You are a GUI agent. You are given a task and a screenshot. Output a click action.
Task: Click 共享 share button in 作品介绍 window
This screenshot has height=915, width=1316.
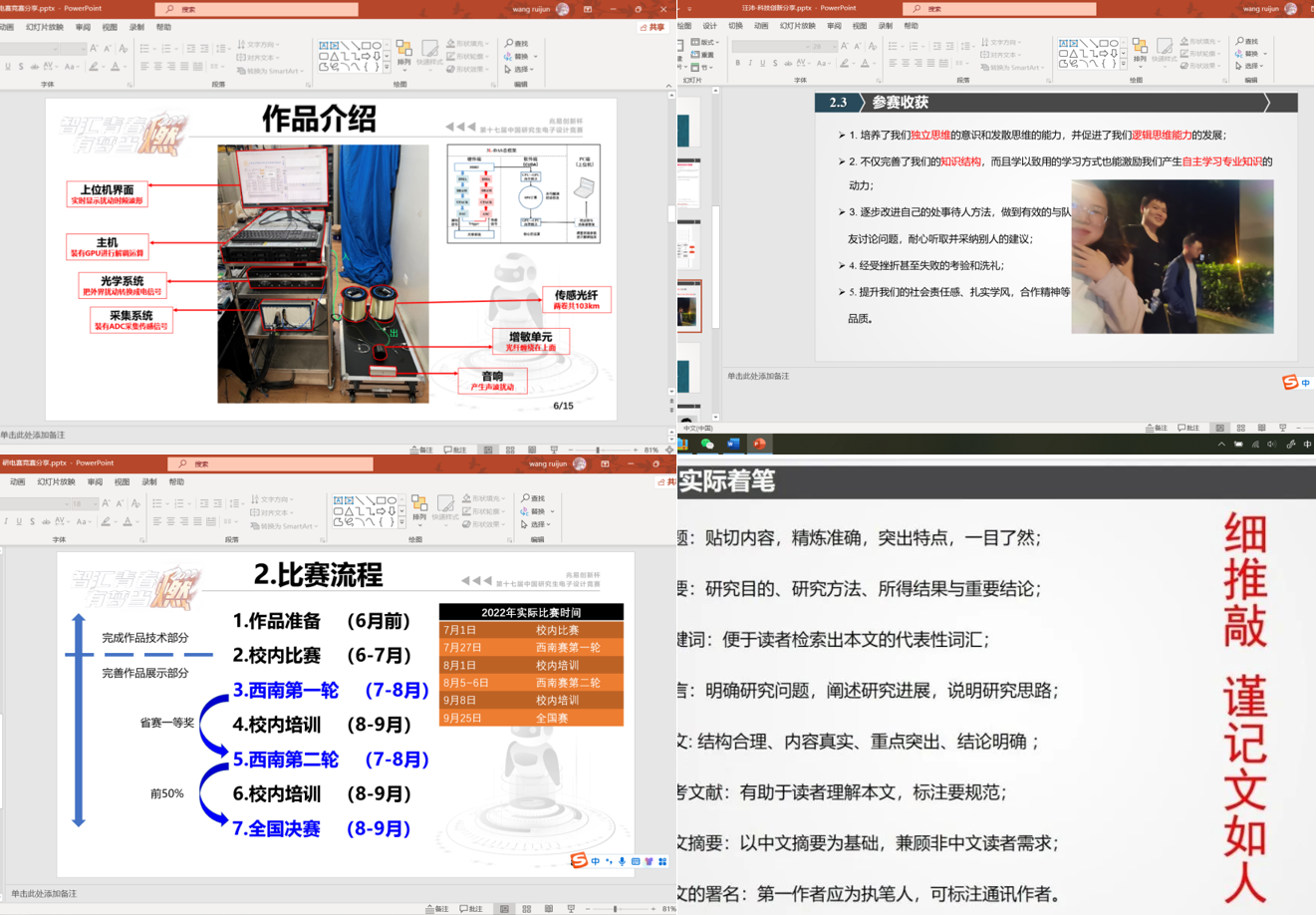coord(653,27)
